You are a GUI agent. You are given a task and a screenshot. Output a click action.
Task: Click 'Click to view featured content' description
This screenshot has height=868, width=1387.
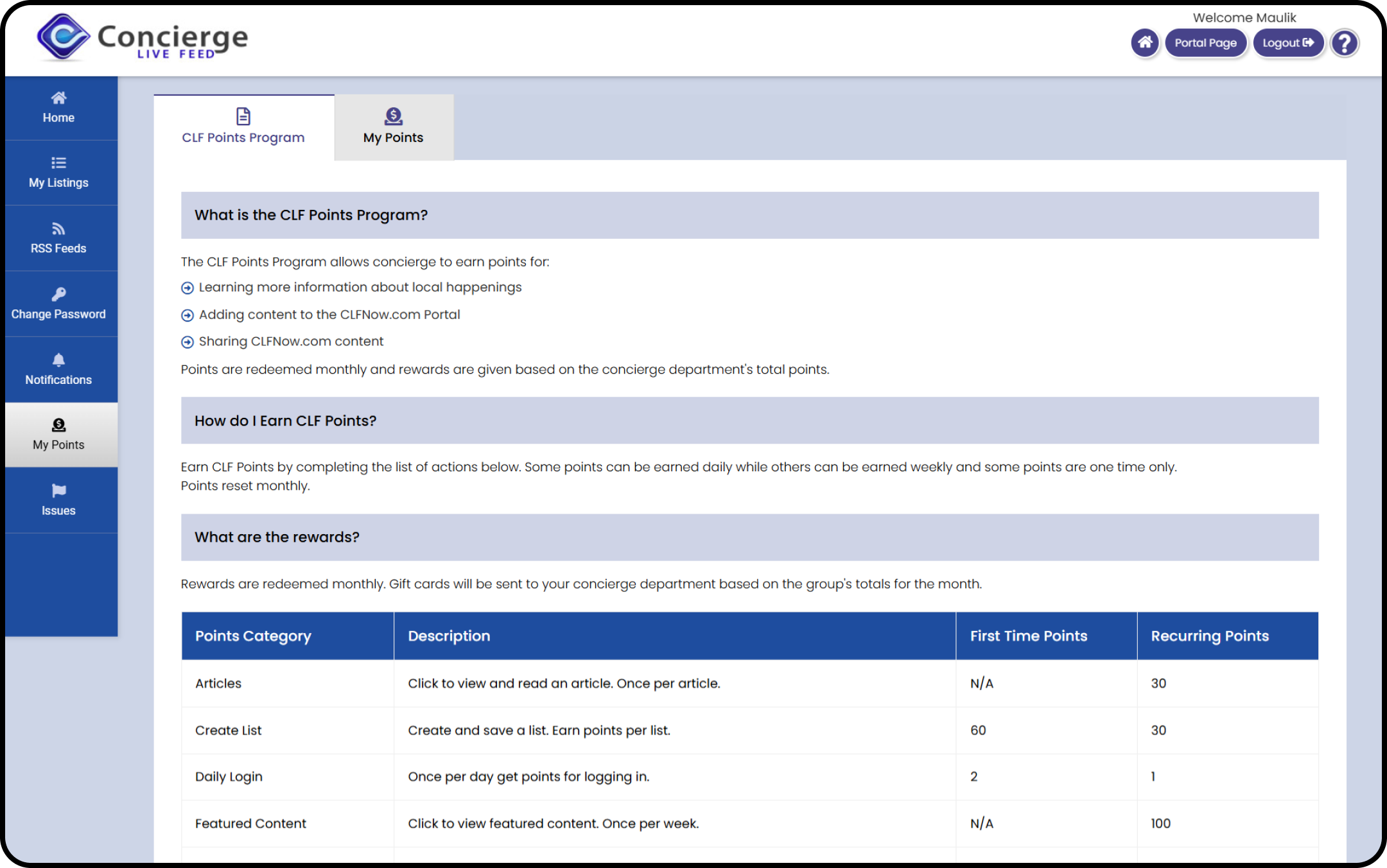[x=553, y=823]
